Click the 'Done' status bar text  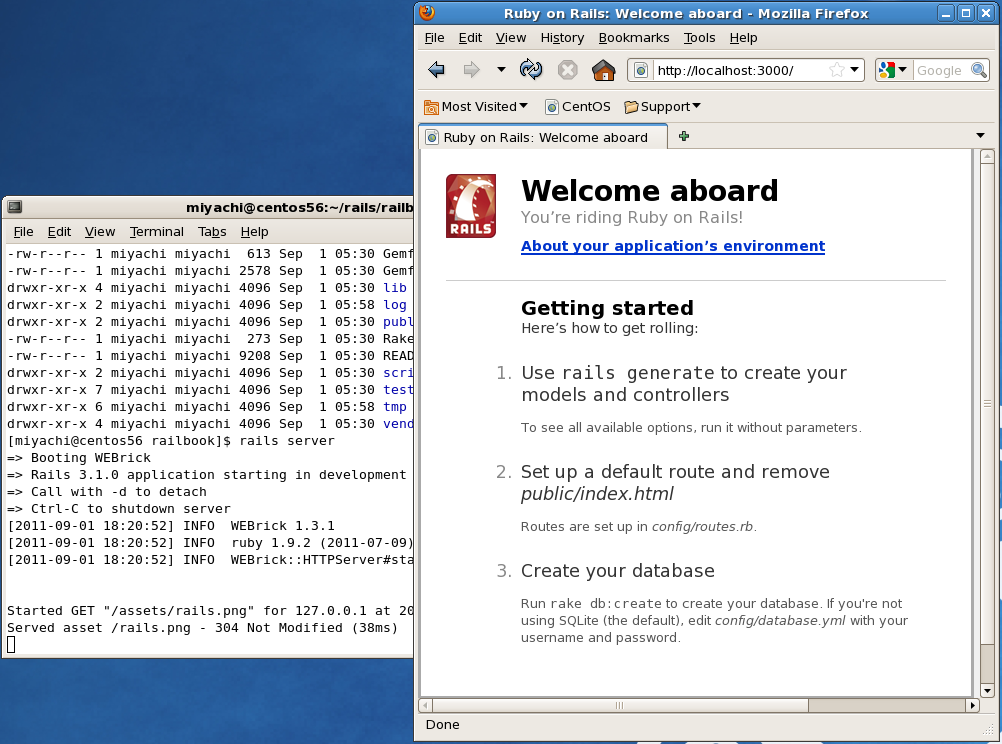(442, 724)
